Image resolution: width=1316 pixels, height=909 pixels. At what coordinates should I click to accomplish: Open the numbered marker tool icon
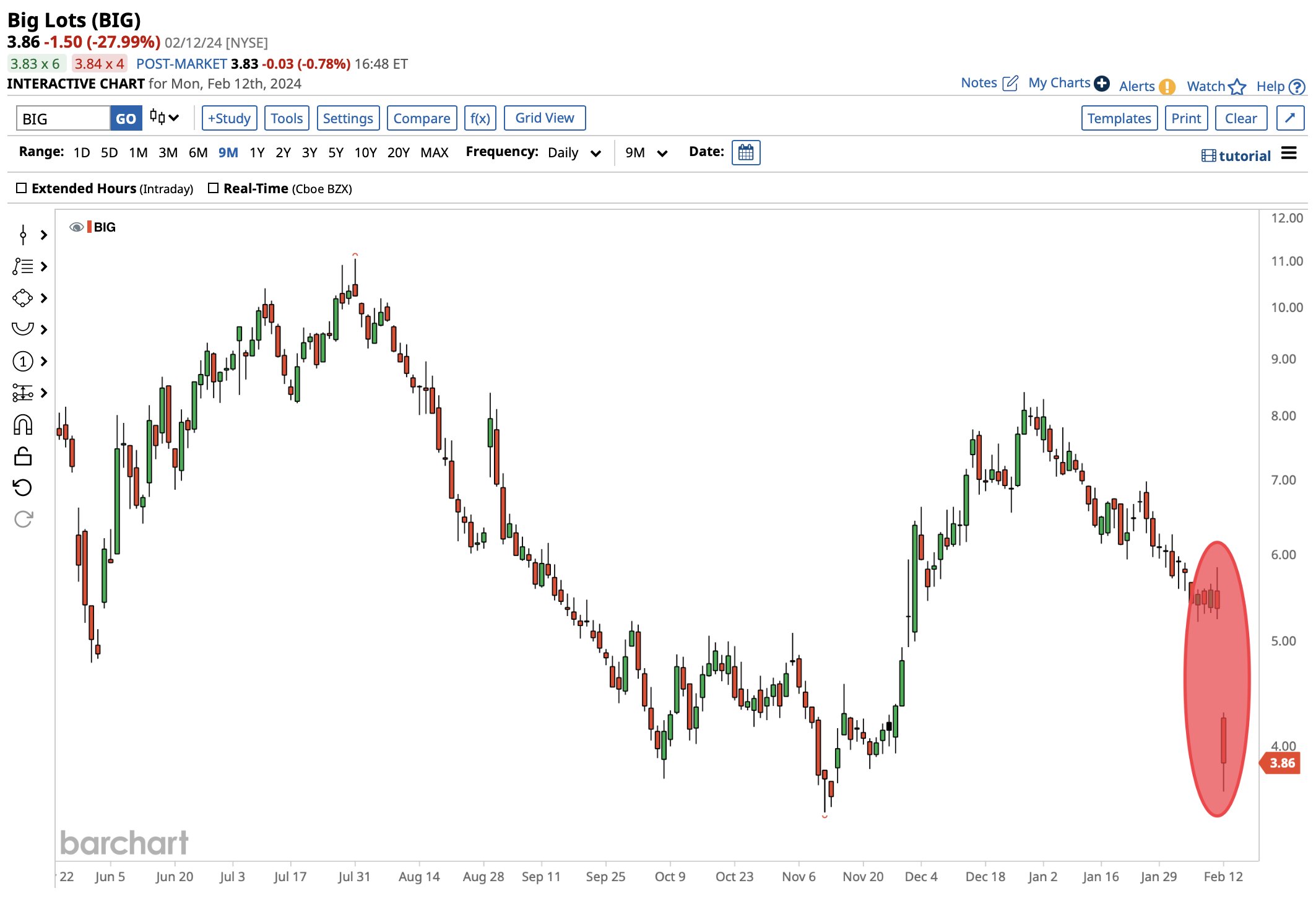click(23, 361)
